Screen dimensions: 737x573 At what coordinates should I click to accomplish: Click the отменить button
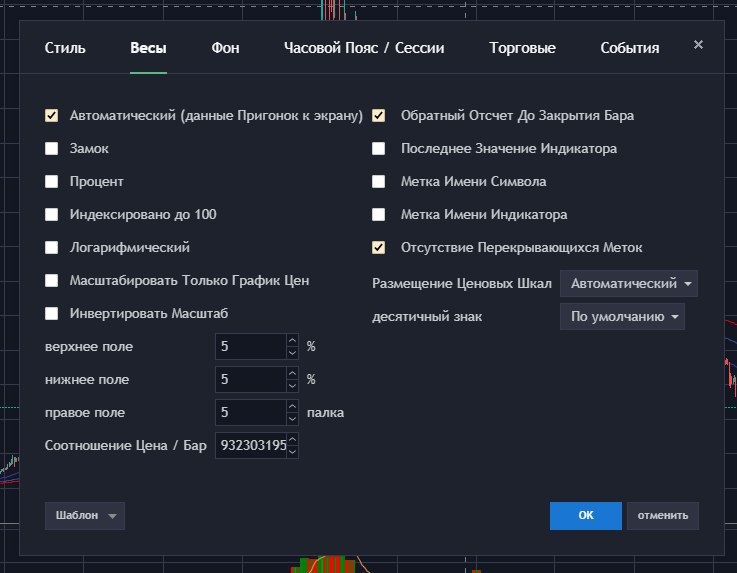point(663,516)
